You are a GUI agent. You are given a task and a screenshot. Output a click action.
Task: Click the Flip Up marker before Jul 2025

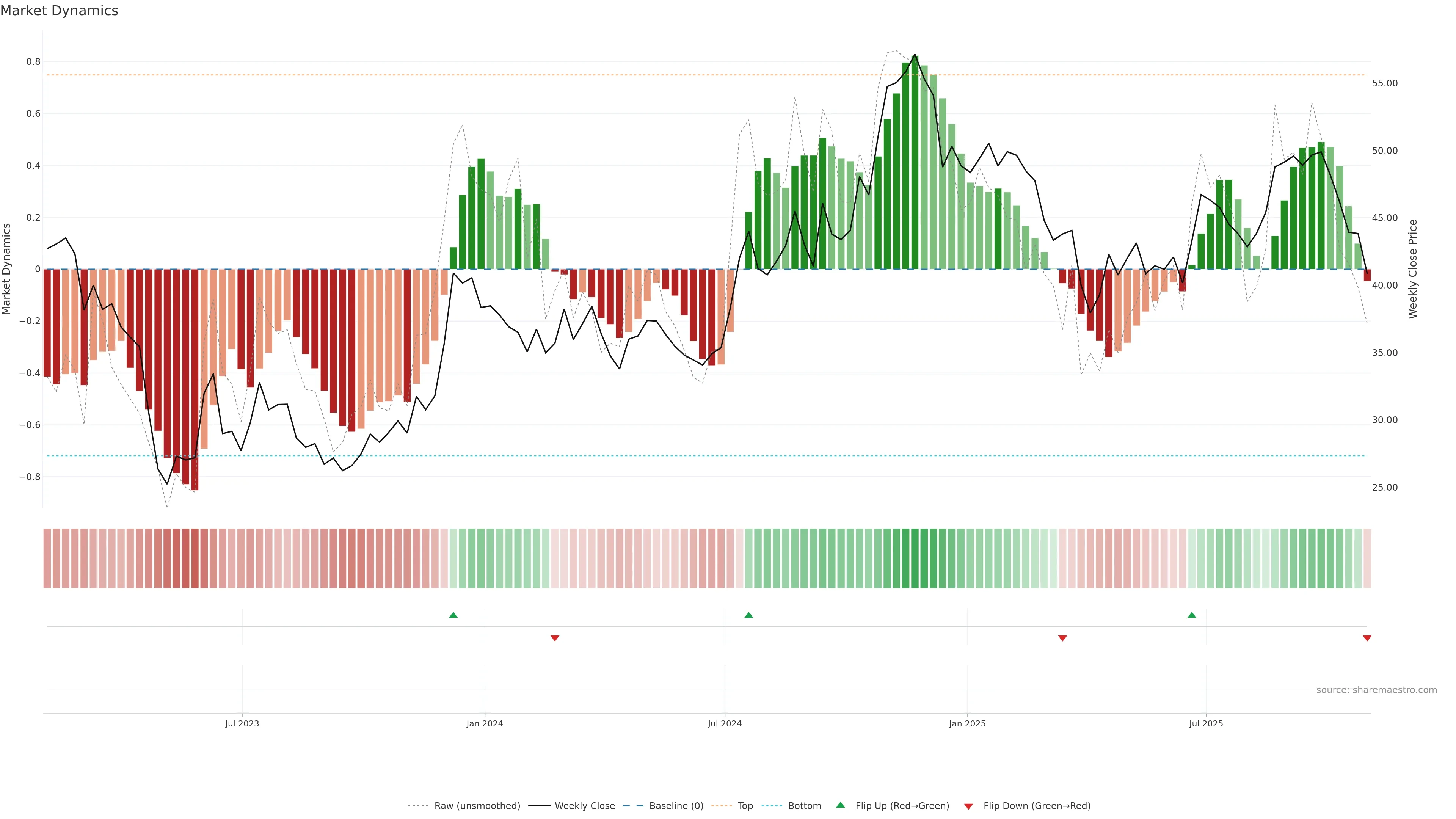[x=1191, y=615]
